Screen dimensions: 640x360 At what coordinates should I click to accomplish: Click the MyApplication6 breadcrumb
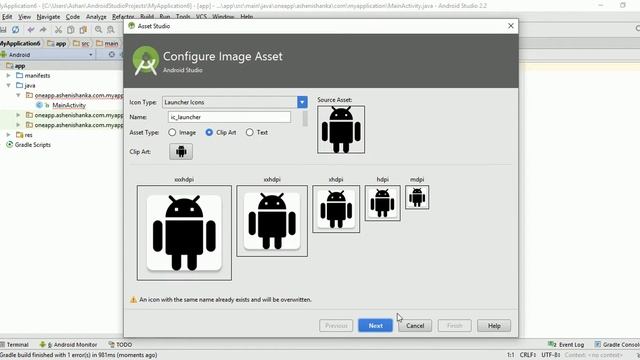point(20,43)
